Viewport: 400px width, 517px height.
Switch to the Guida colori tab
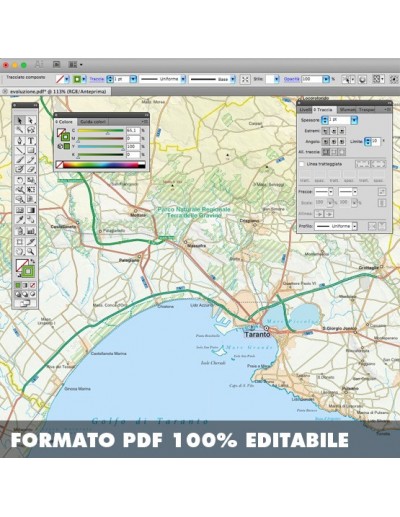pyautogui.click(x=93, y=122)
